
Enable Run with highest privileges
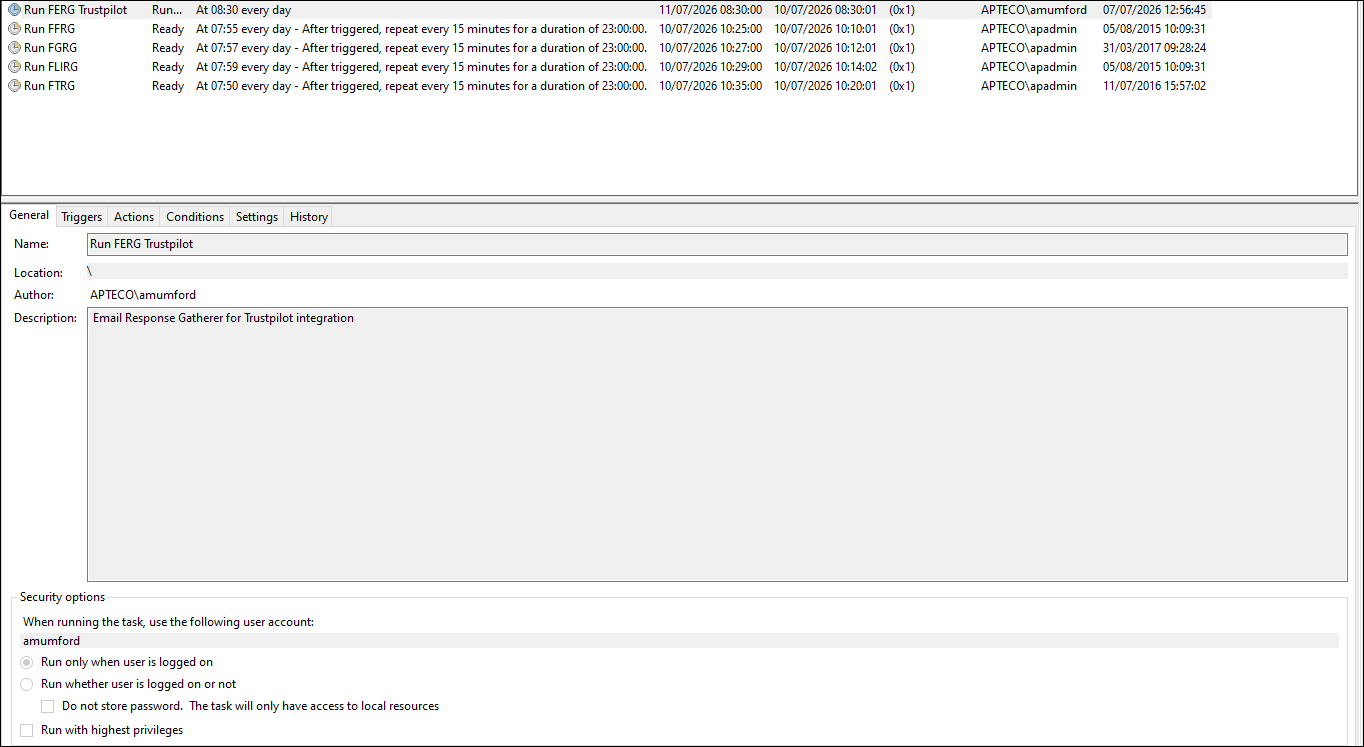[27, 730]
